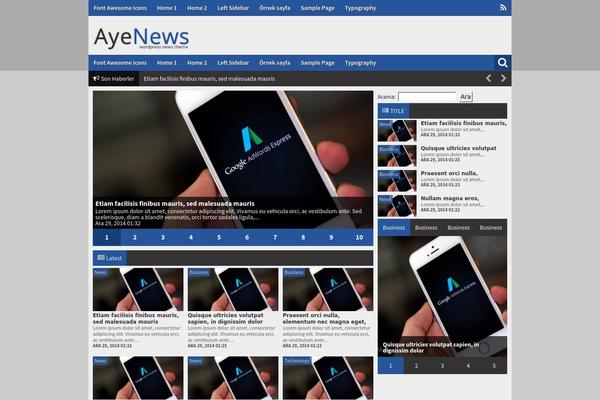This screenshot has height=400, width=600.
Task: Open Latest card image for Etiam facilisis
Action: [x=138, y=289]
